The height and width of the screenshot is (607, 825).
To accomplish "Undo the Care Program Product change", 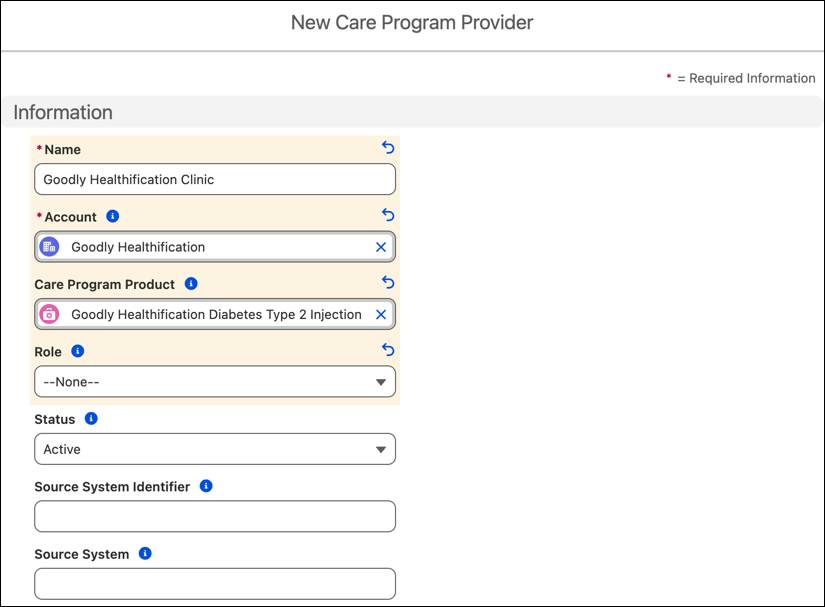I will [387, 280].
